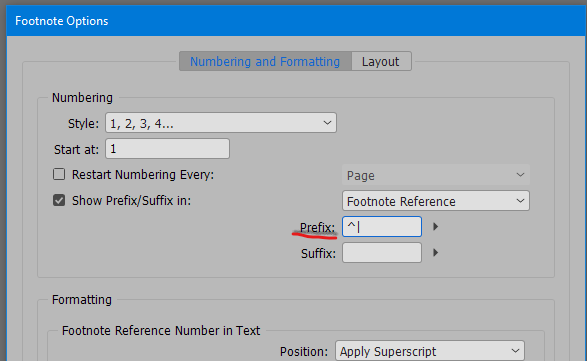Open the Page restart interval dropdown

436,175
